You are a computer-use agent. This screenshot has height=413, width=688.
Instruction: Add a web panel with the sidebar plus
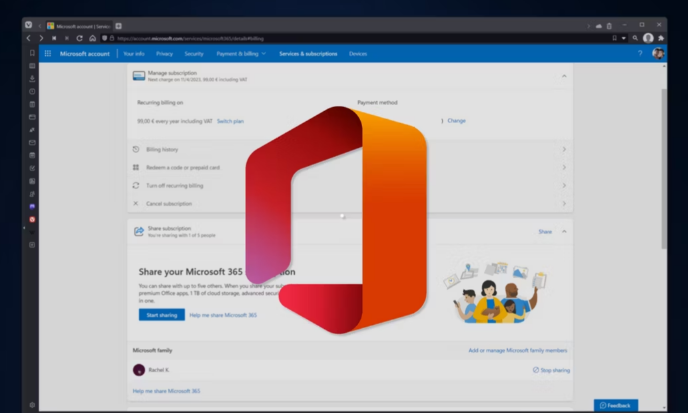coord(32,245)
